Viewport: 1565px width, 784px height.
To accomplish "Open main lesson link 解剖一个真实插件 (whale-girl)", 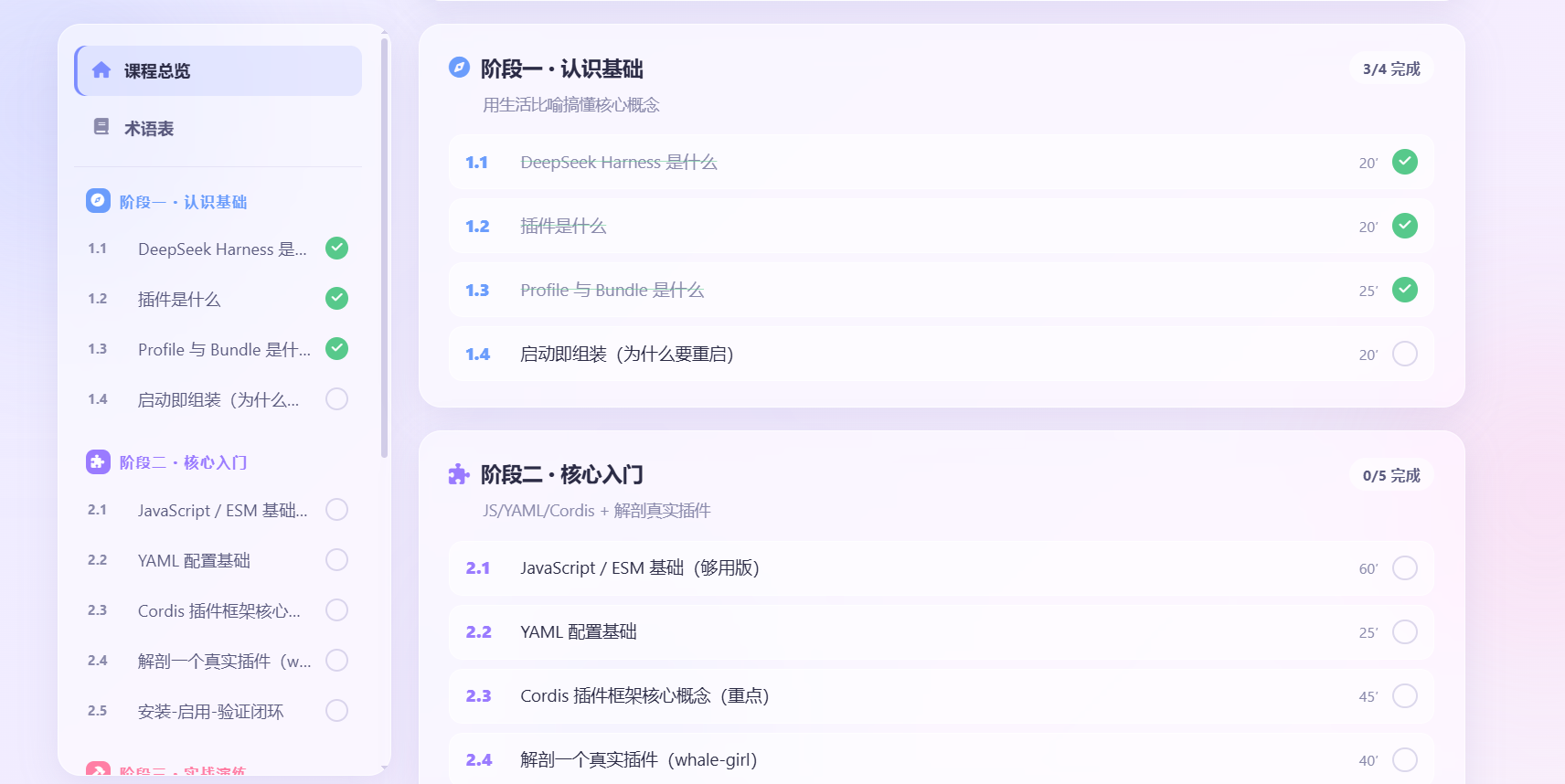I will tap(639, 759).
